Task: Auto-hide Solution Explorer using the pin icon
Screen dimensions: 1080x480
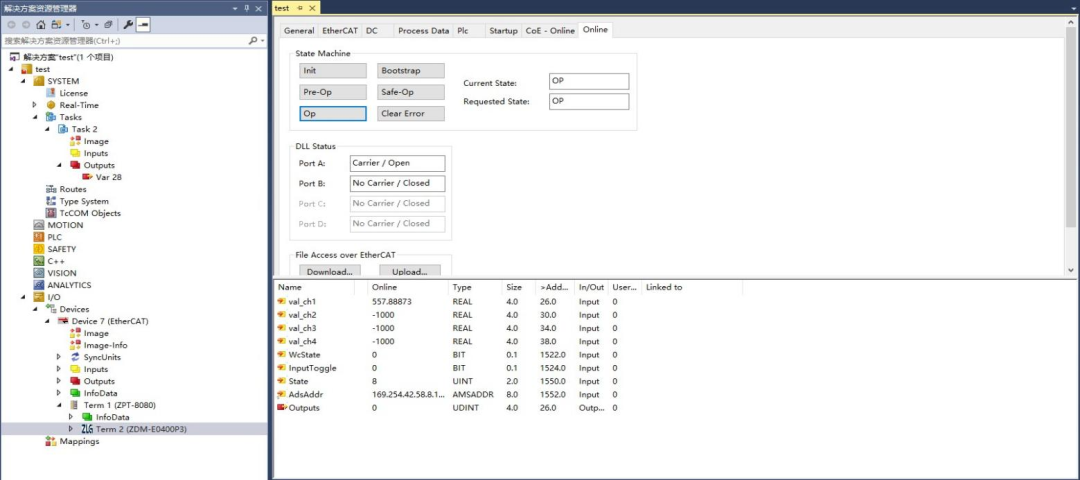Action: tap(247, 8)
